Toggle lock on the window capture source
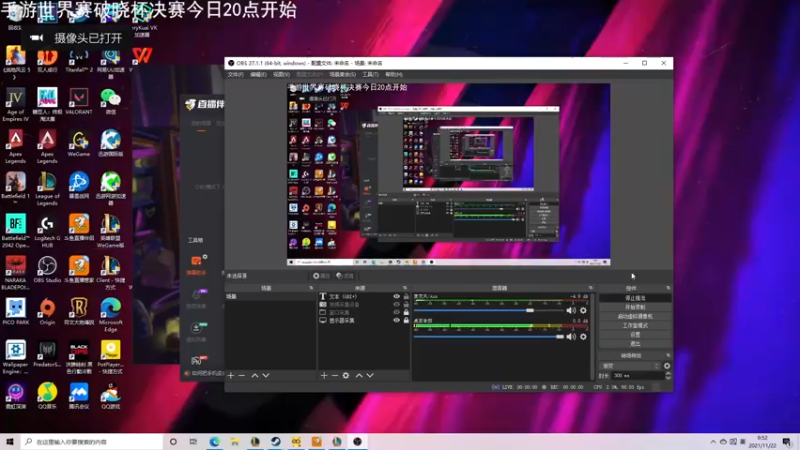 [406, 312]
